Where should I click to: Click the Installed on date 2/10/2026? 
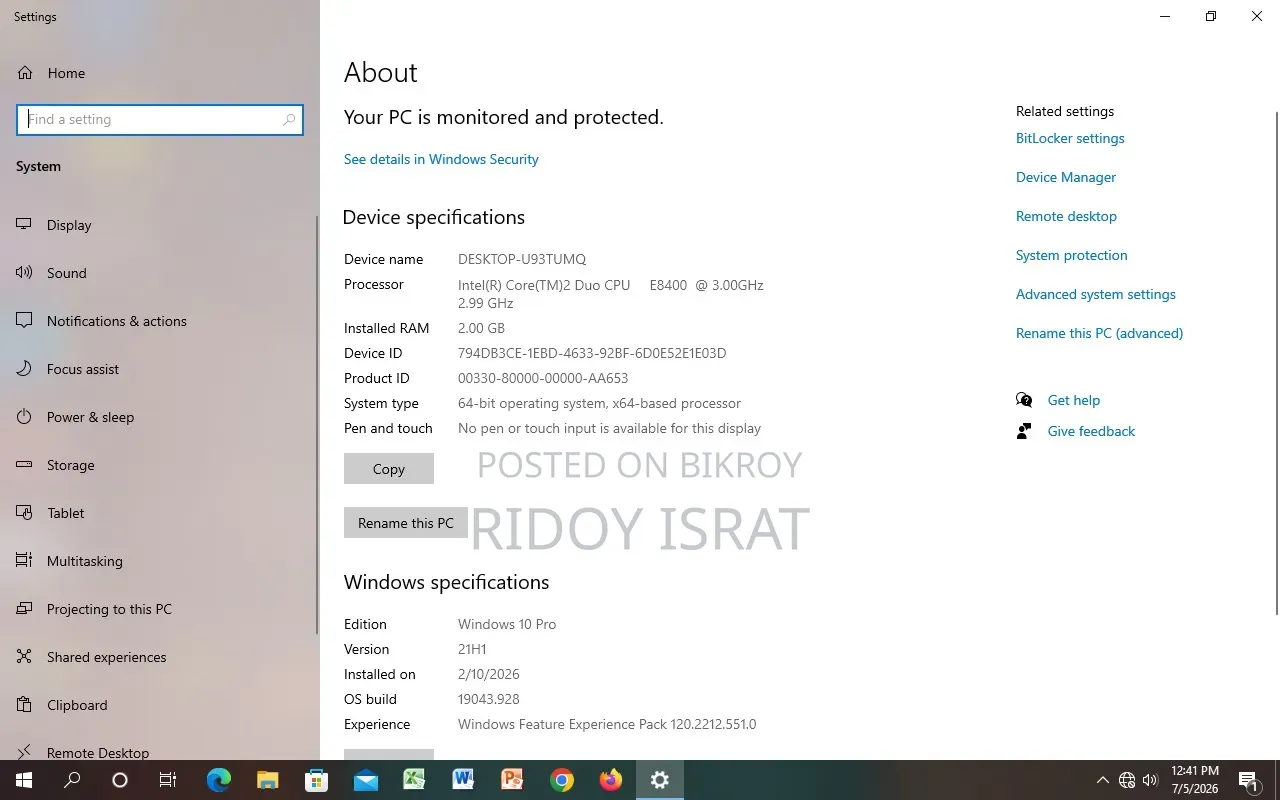[489, 674]
